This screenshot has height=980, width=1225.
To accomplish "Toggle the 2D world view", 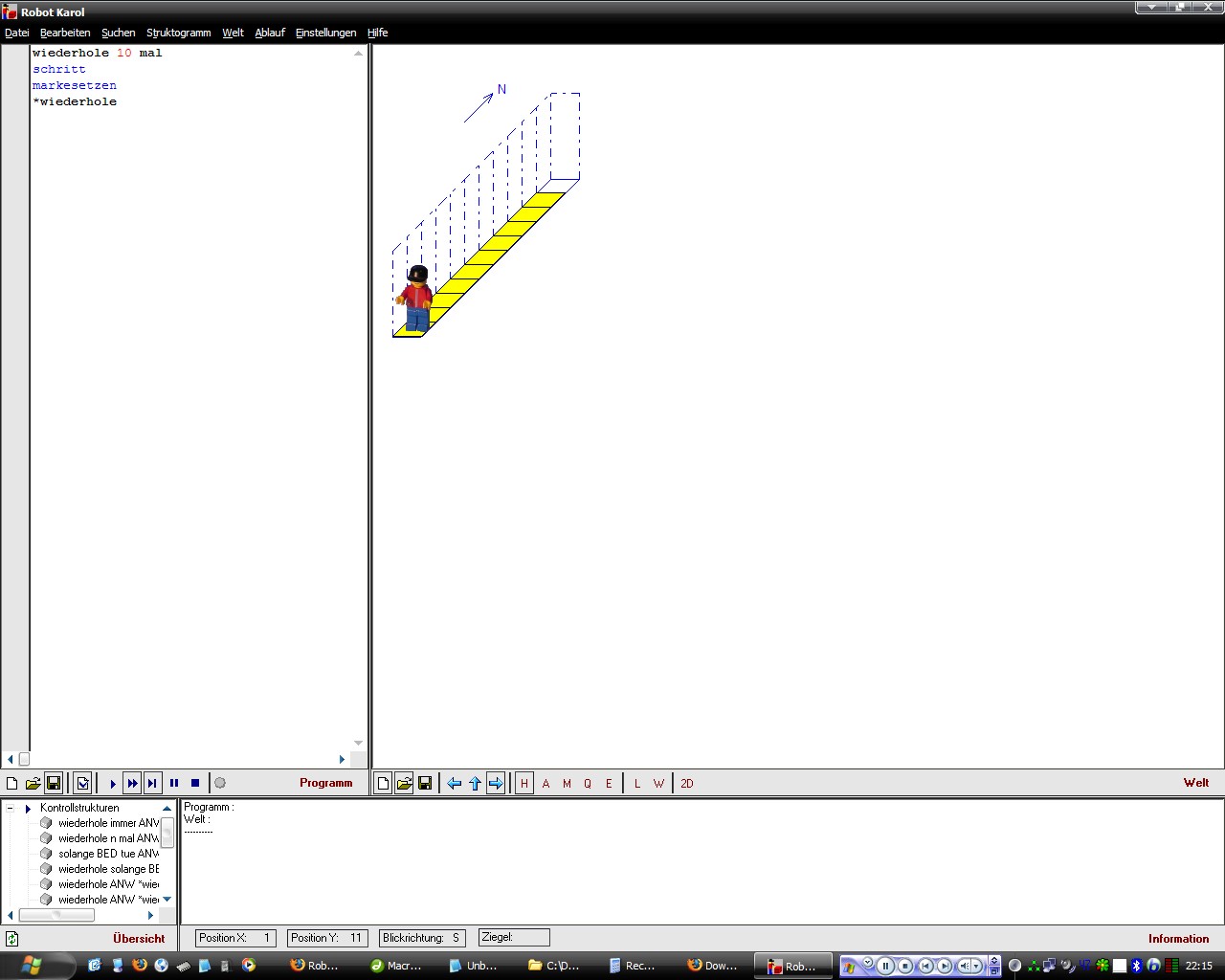I will click(x=687, y=783).
